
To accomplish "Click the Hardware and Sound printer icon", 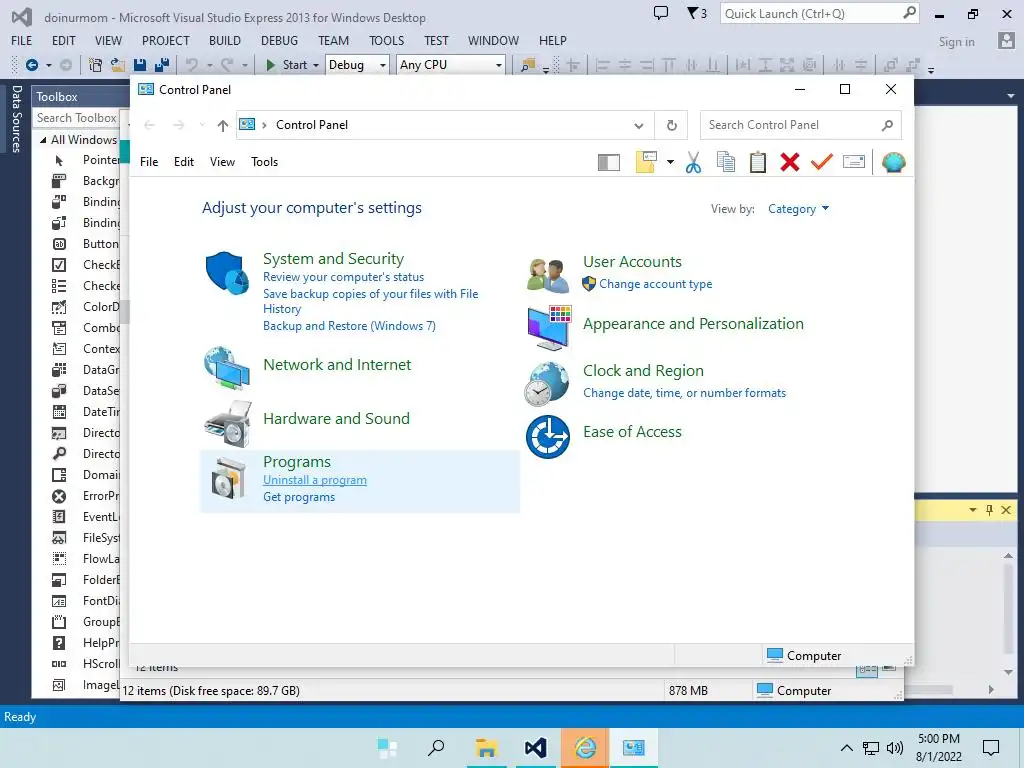I will 228,424.
